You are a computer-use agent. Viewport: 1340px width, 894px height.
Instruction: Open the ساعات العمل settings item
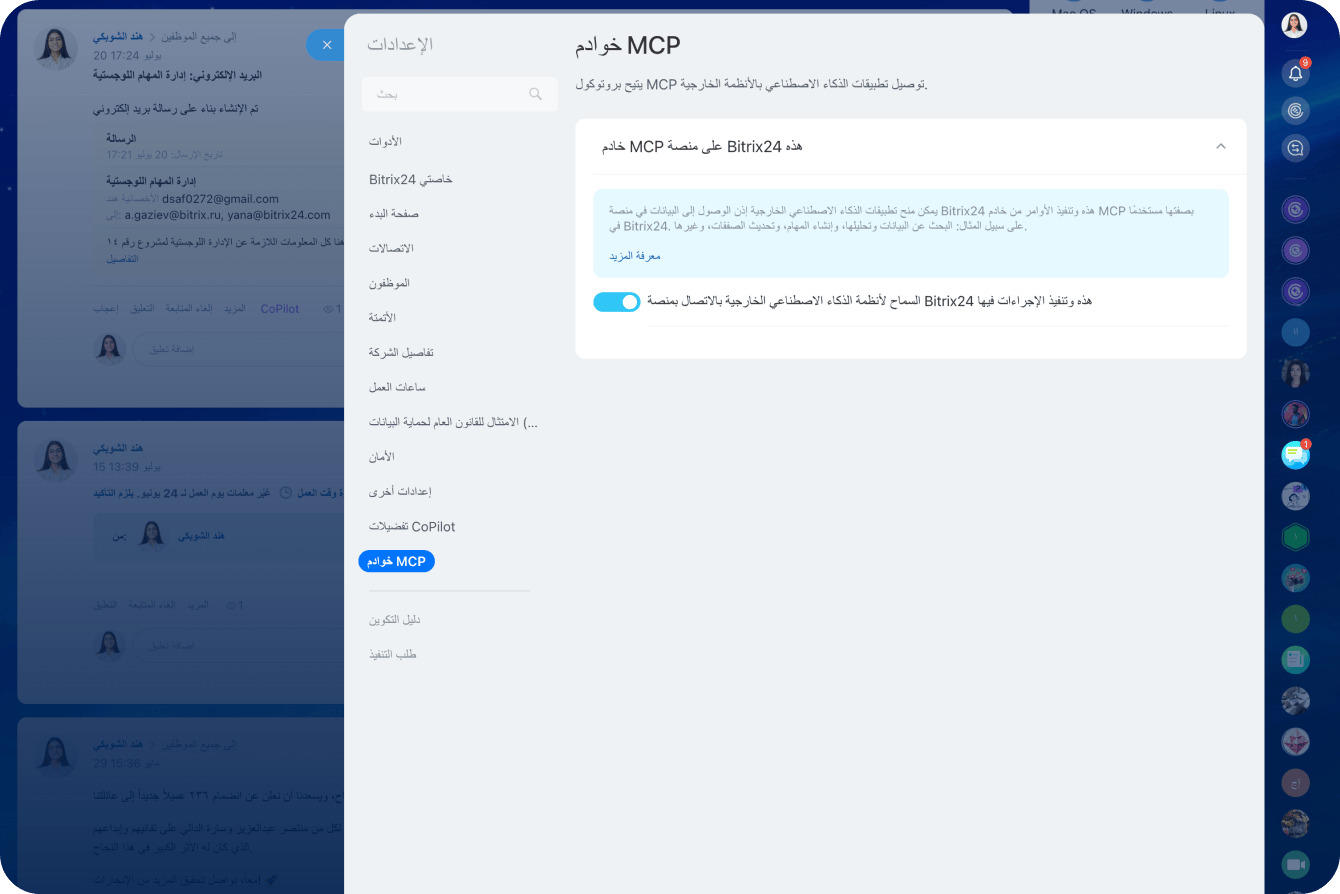tap(397, 387)
